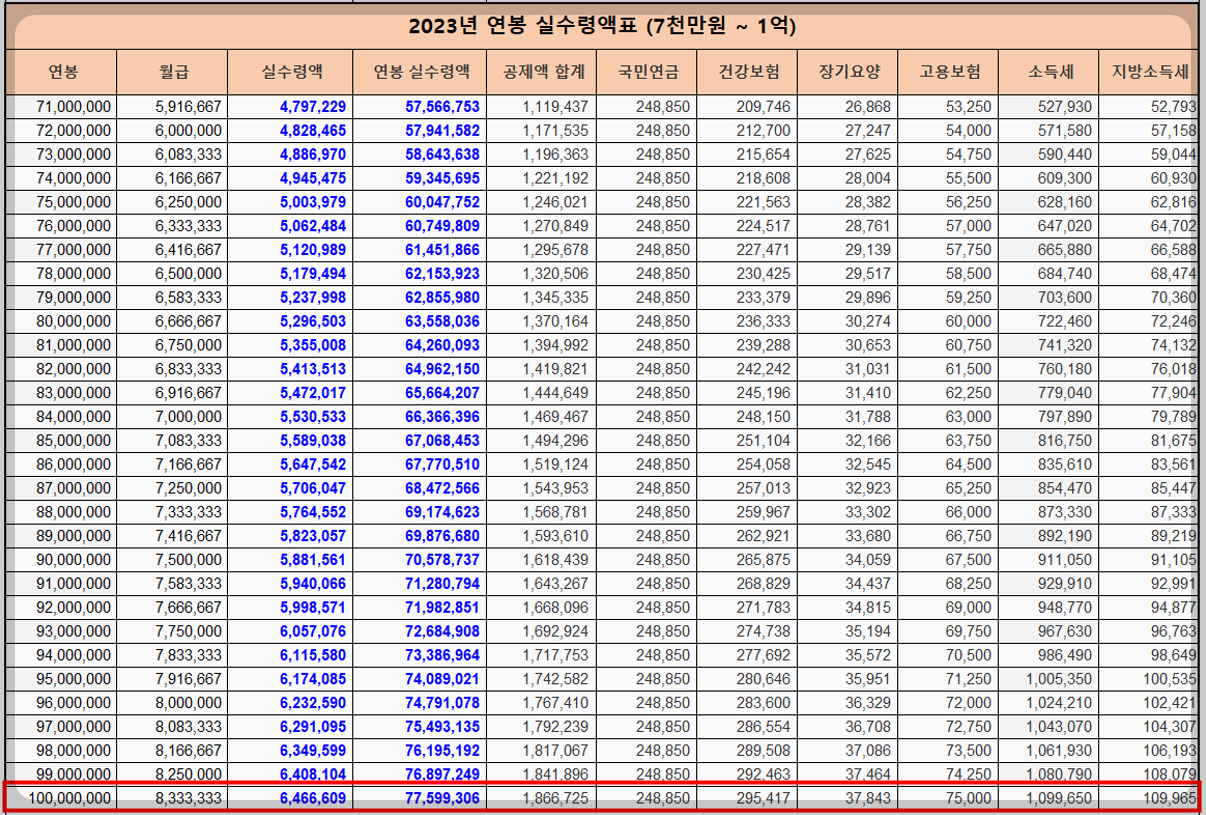Viewport: 1206px width, 815px height.
Task: Select the 공제액 합계 column header
Action: pos(541,72)
